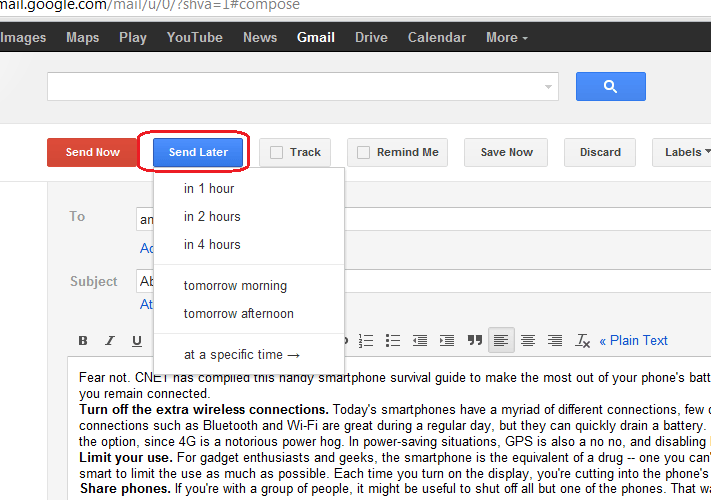Open Maps in the Google bar
The width and height of the screenshot is (711, 500).
83,37
